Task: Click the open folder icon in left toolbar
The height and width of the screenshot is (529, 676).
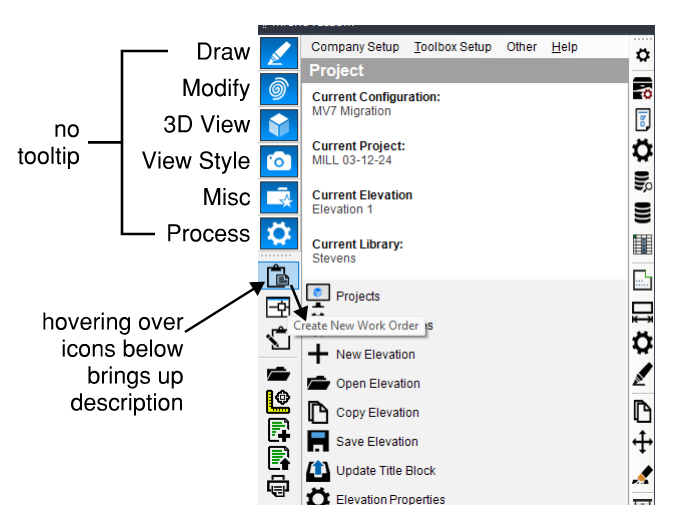Action: click(x=278, y=373)
